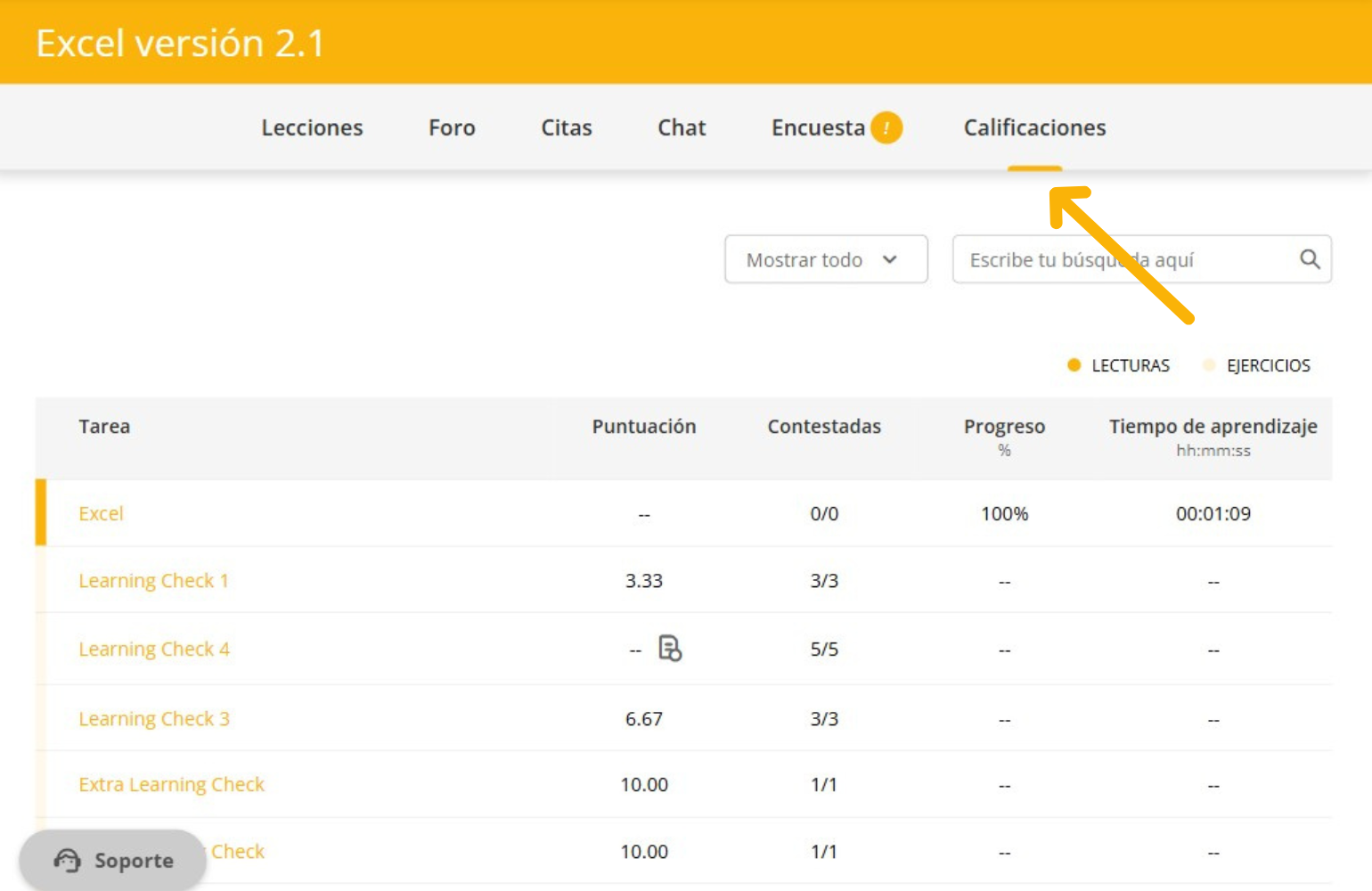The width and height of the screenshot is (1372, 891).
Task: Toggle the LECTURAS legend filter
Action: tap(1119, 365)
